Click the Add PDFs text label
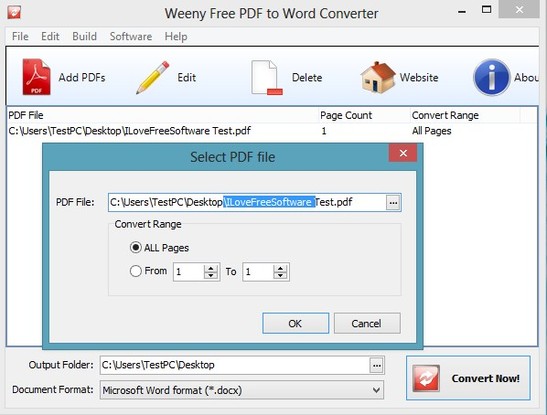Viewport: 547px width, 415px height. pyautogui.click(x=82, y=77)
